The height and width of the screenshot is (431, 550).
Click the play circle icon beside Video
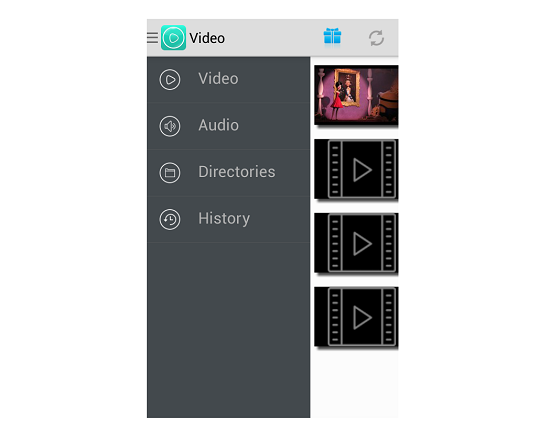click(x=170, y=80)
